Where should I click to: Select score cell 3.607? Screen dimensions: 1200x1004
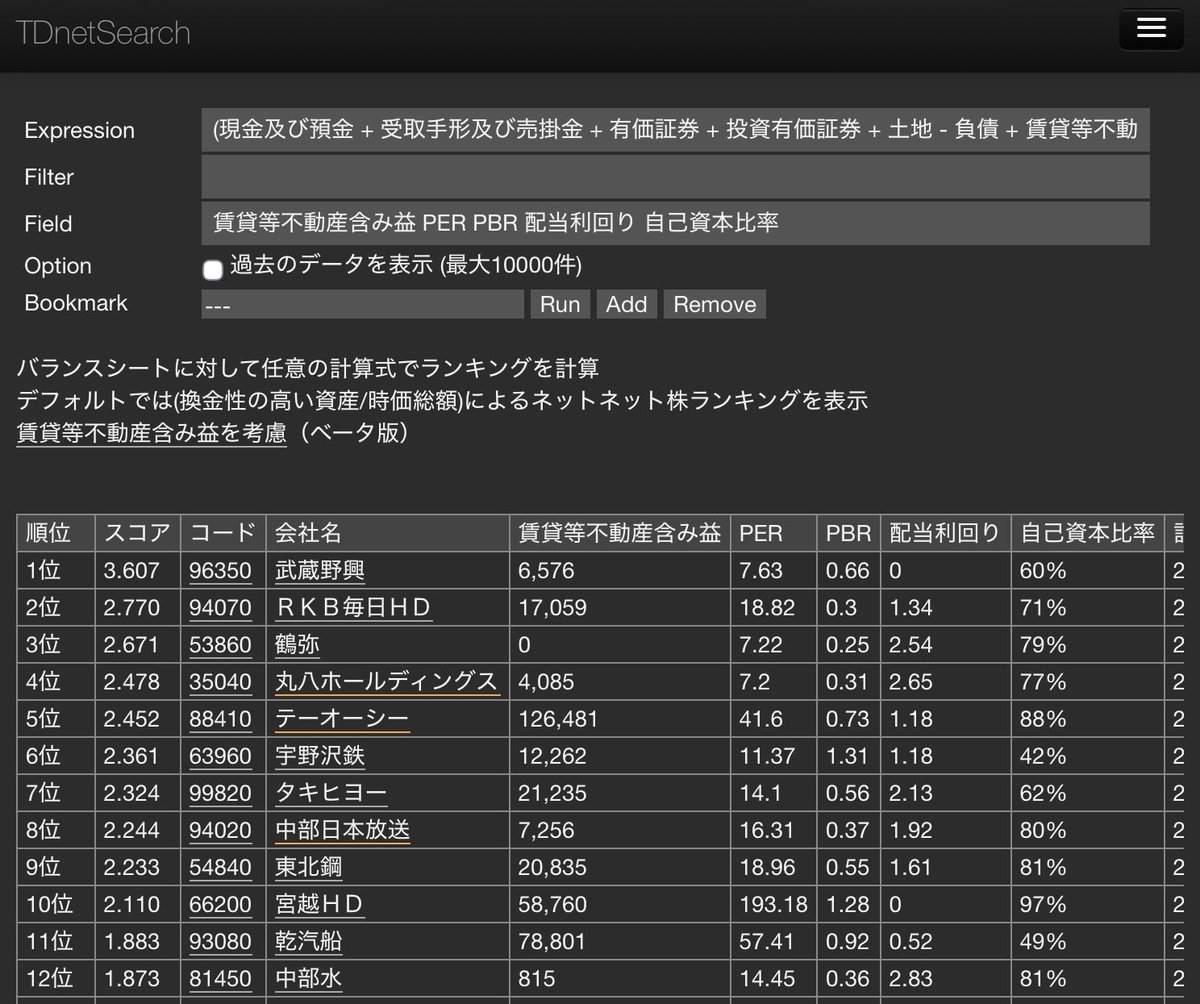point(138,571)
